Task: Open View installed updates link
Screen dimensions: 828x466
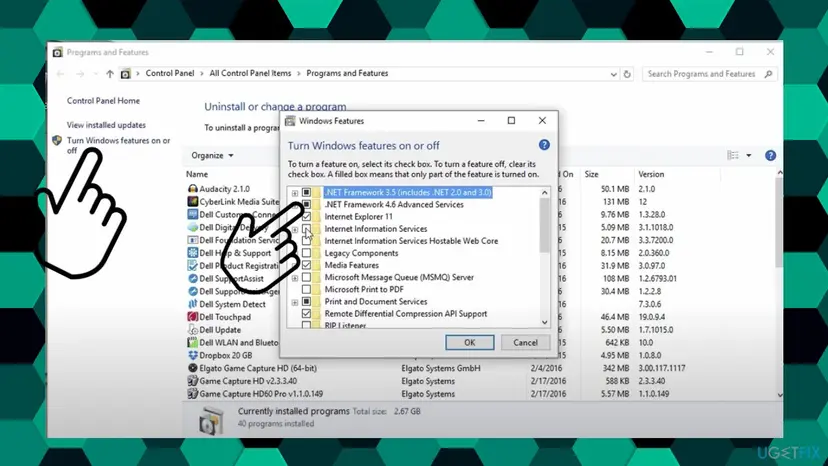Action: click(106, 125)
